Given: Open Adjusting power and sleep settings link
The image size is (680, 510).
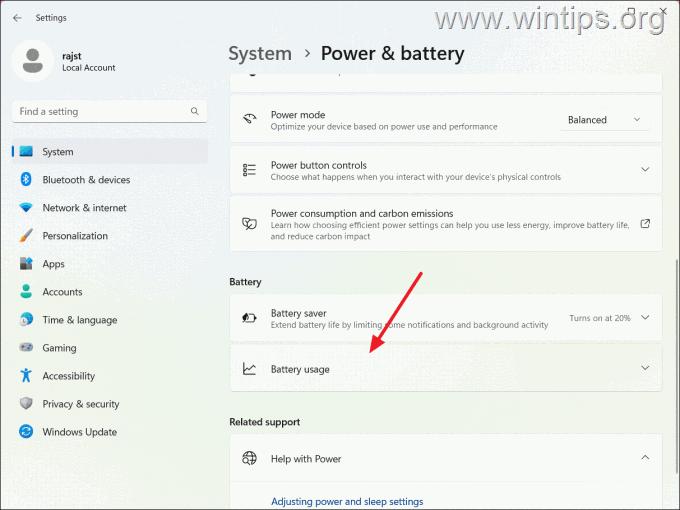Looking at the screenshot, I should [347, 501].
